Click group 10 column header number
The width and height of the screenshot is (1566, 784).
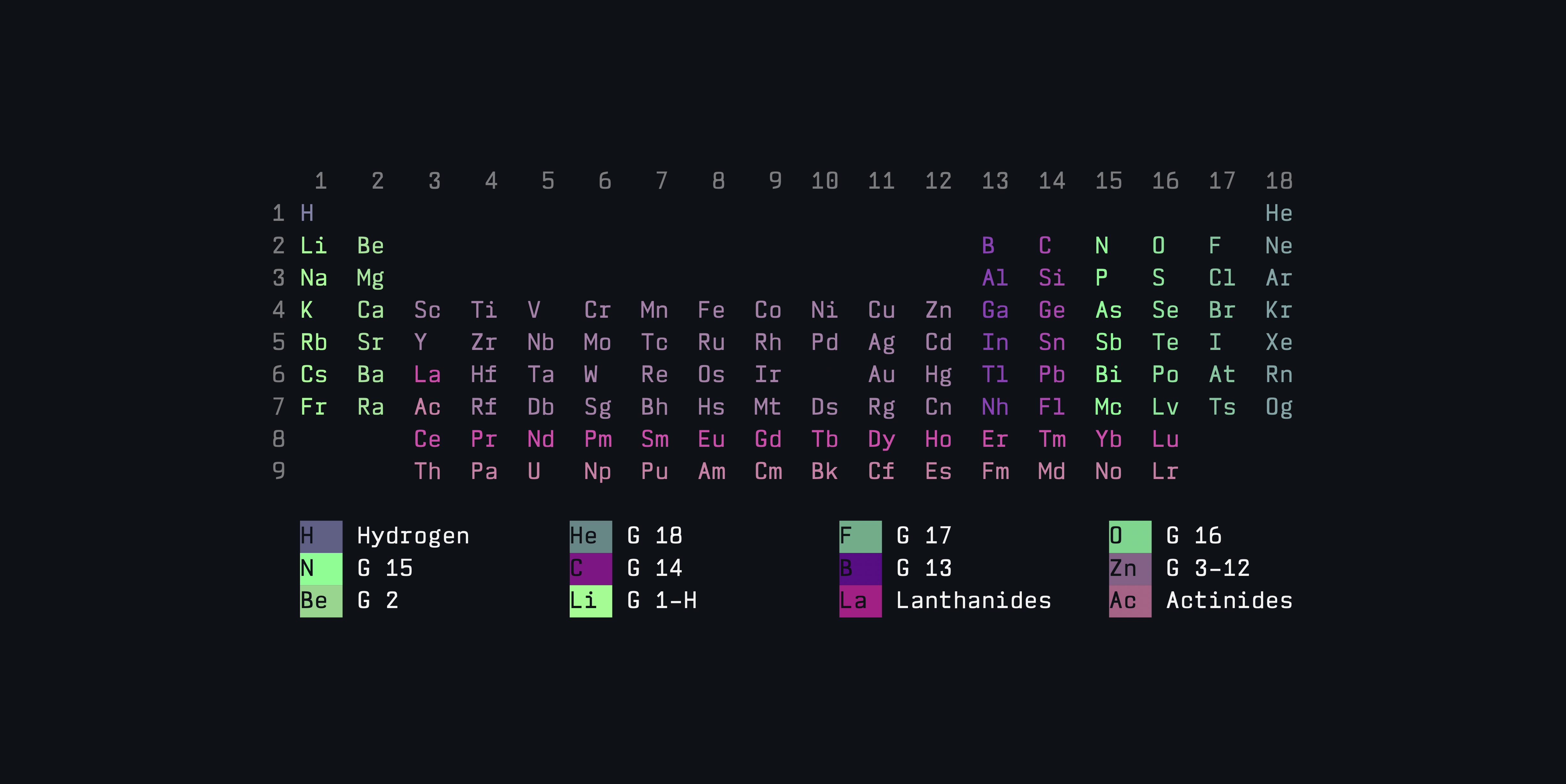(824, 180)
